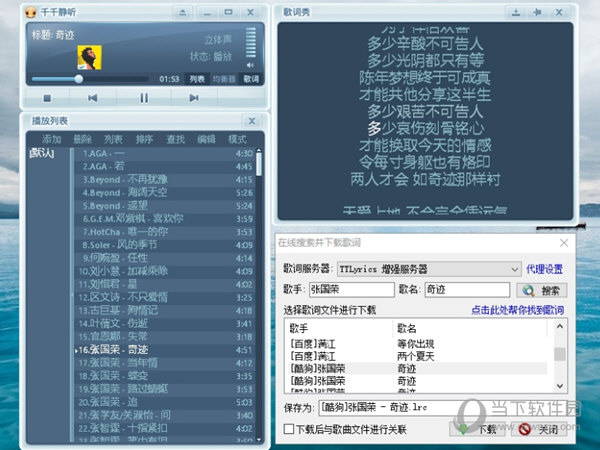Select result [百度]满江 等你出现
Viewport: 600px width, 450px height.
(x=417, y=344)
